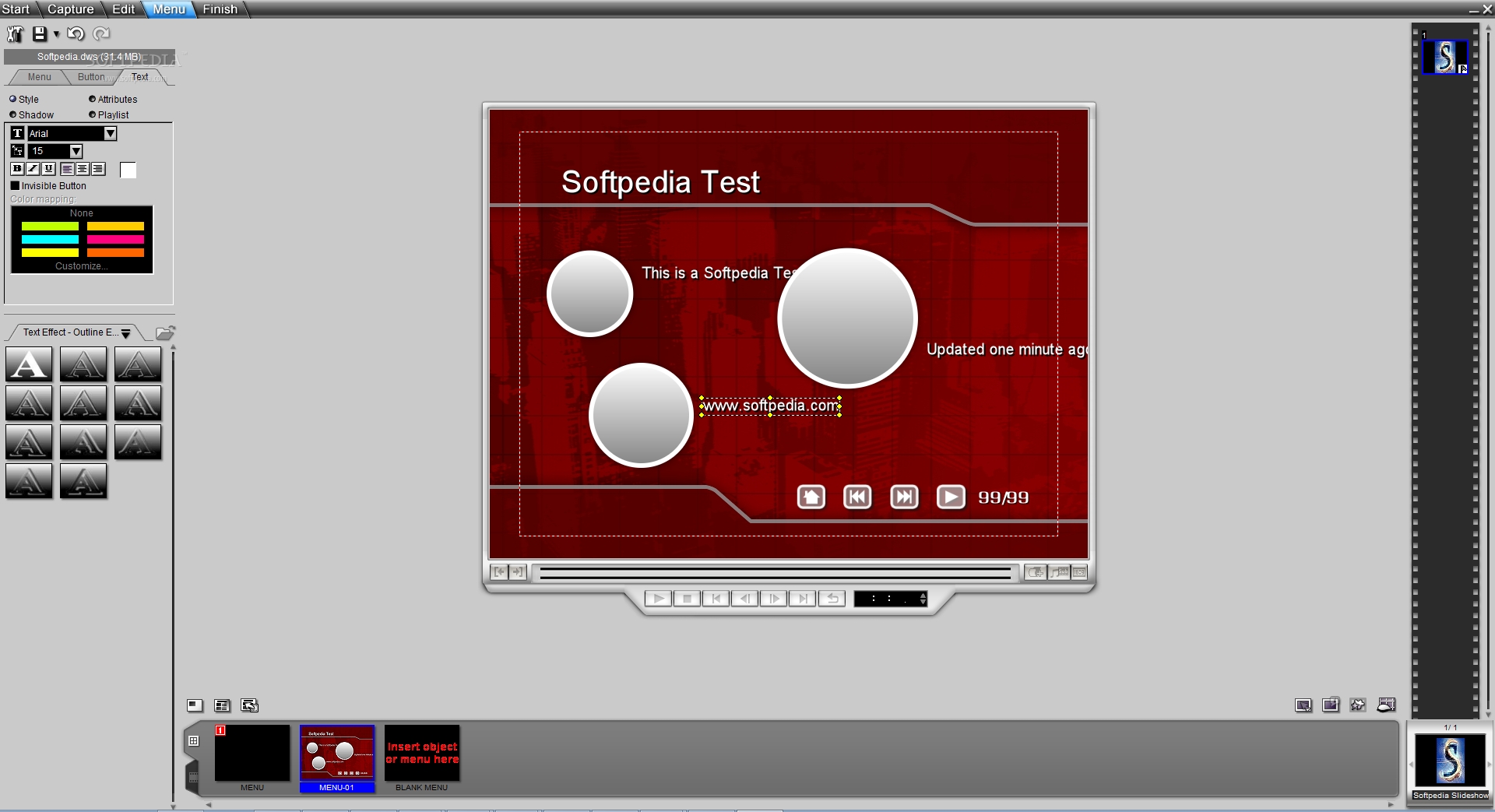
Task: Pick the pink color mapping bar
Action: tap(115, 240)
